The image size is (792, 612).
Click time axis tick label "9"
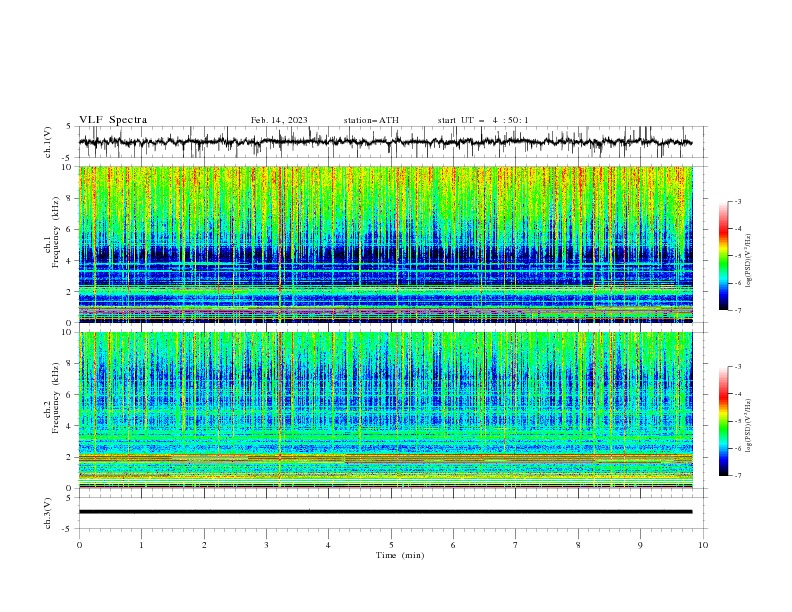tap(640, 545)
